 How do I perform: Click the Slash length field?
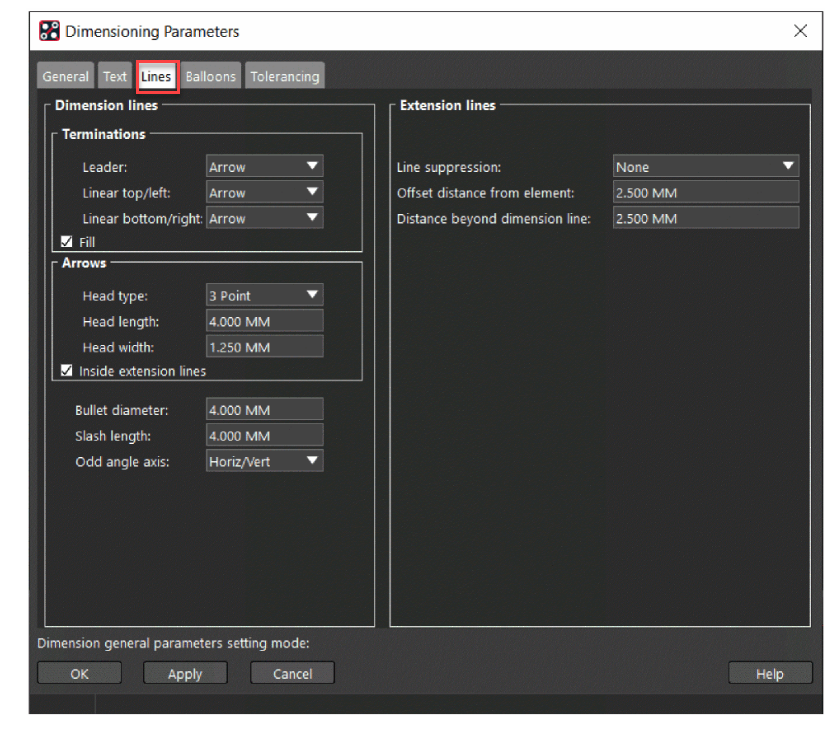265,435
